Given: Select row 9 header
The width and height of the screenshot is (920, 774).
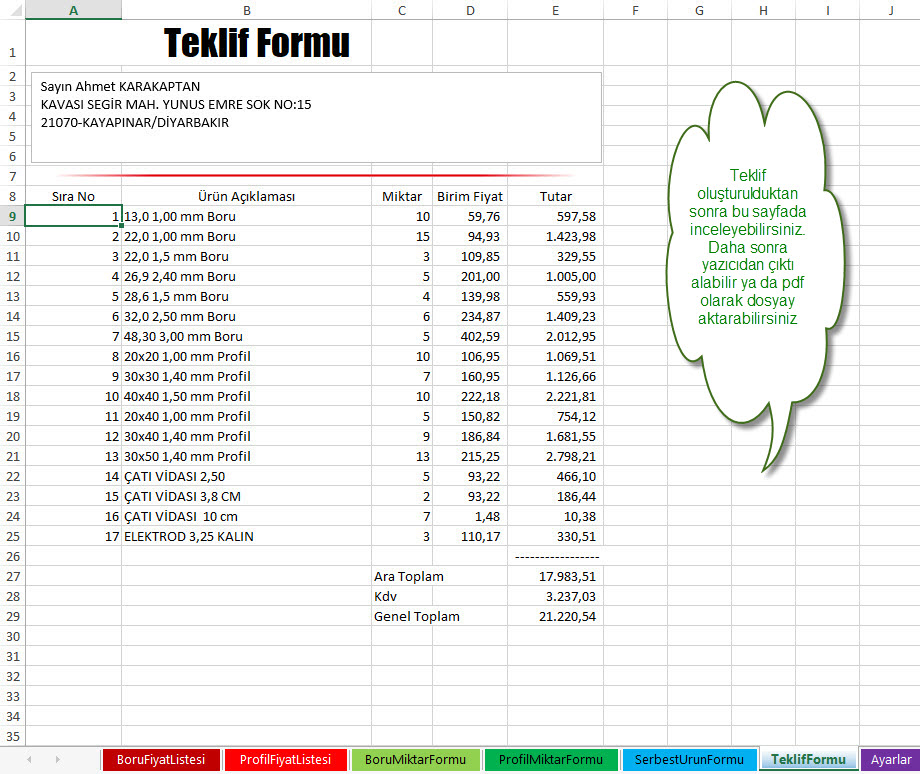Looking at the screenshot, I should (x=12, y=216).
